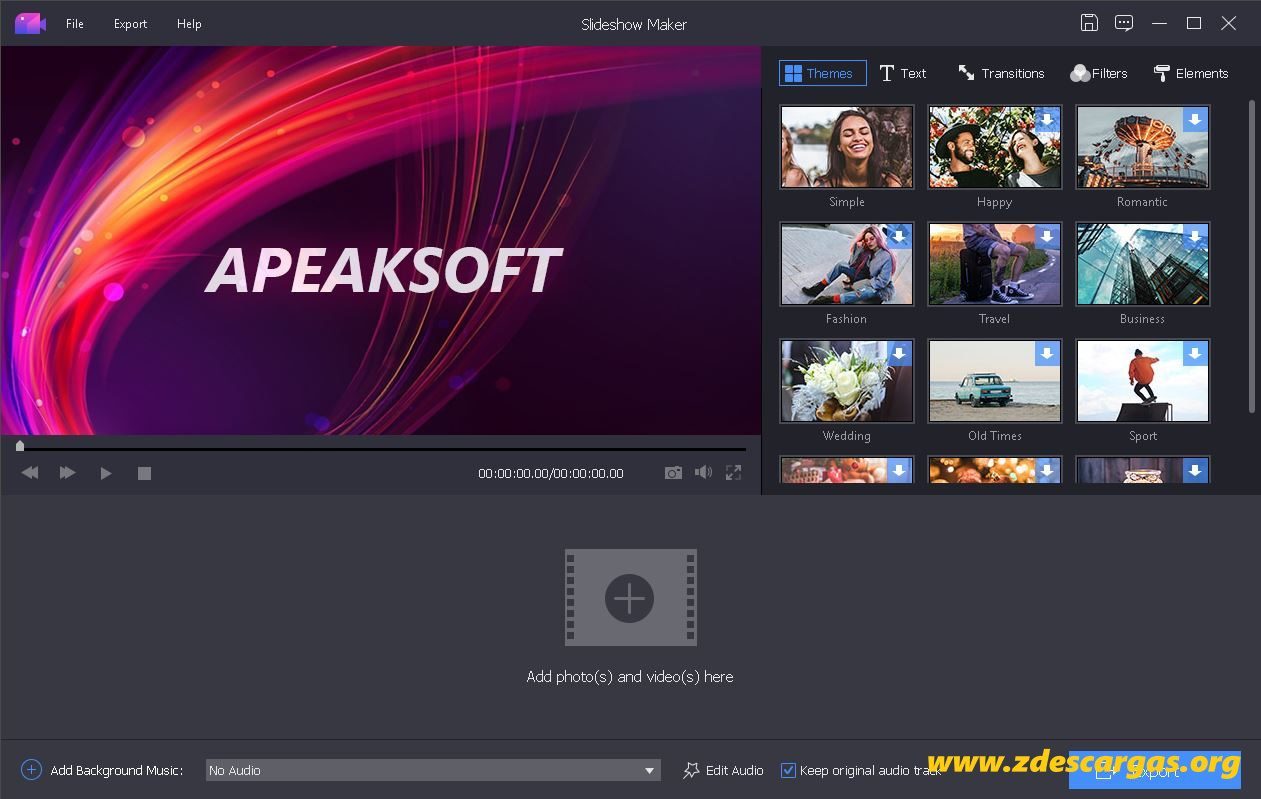Click the save project icon in title bar
The image size is (1261, 799).
pyautogui.click(x=1090, y=23)
